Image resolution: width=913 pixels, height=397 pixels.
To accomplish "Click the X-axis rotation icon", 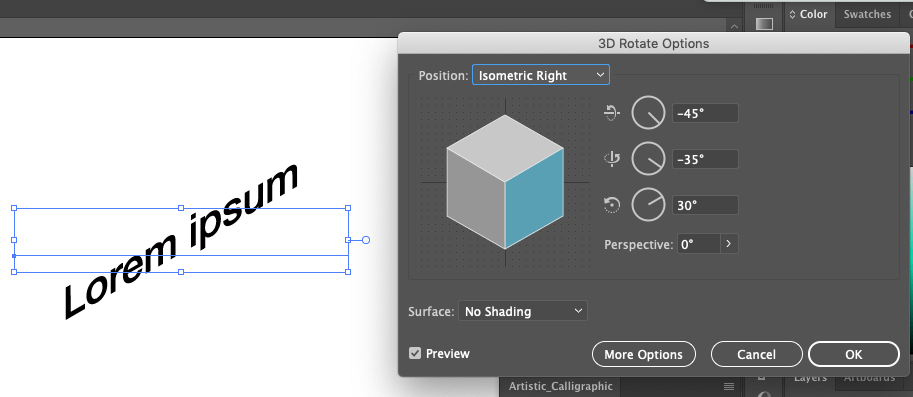I will (612, 113).
